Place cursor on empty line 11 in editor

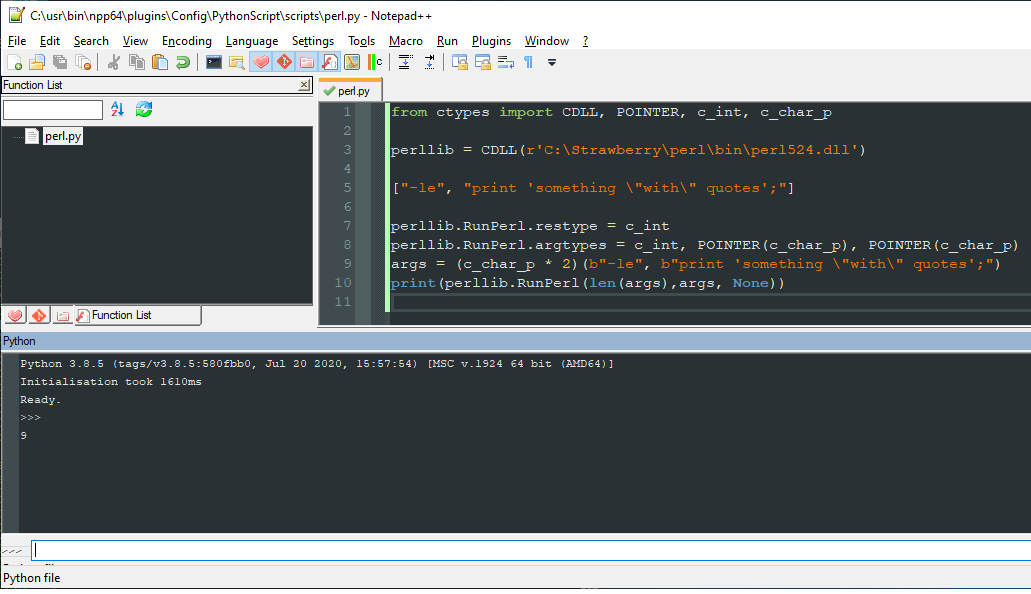click(710, 302)
